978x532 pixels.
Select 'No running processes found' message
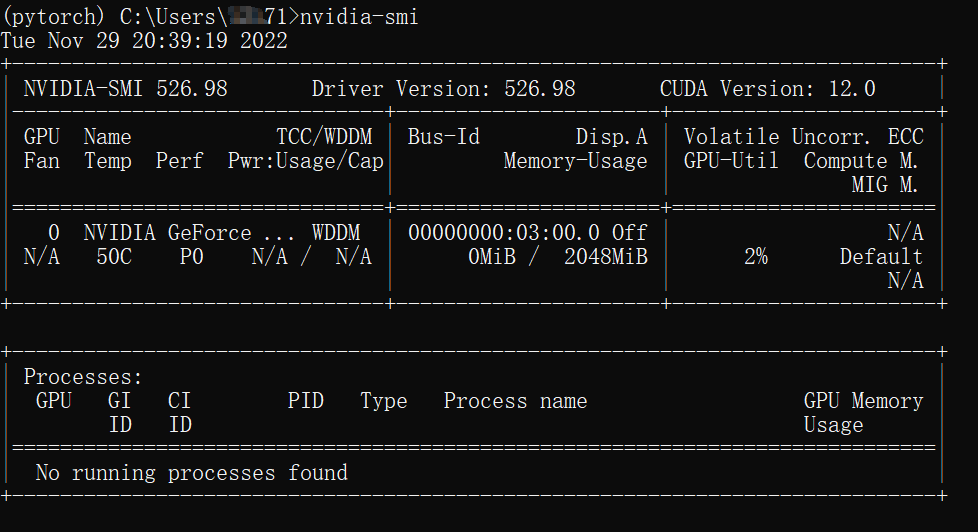click(191, 473)
